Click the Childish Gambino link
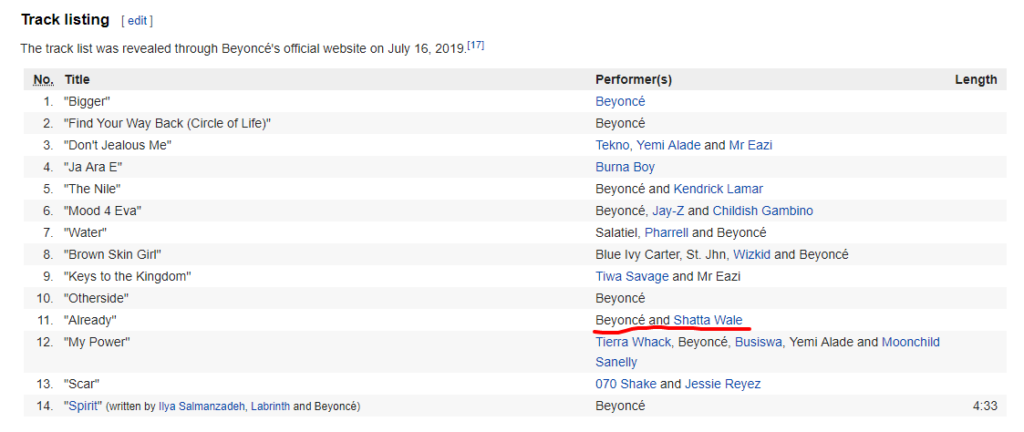 click(763, 211)
